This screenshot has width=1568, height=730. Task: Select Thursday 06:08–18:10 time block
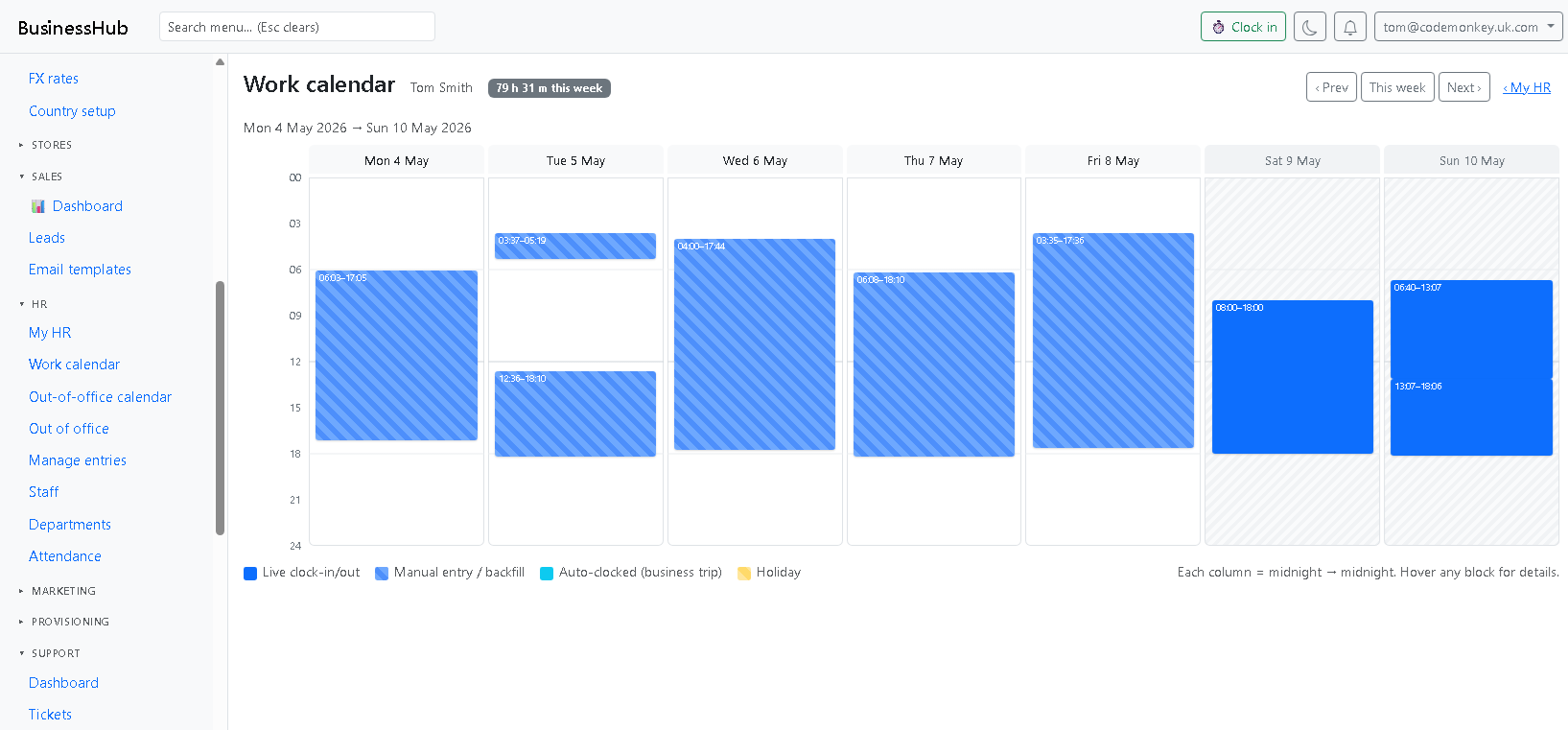(934, 365)
